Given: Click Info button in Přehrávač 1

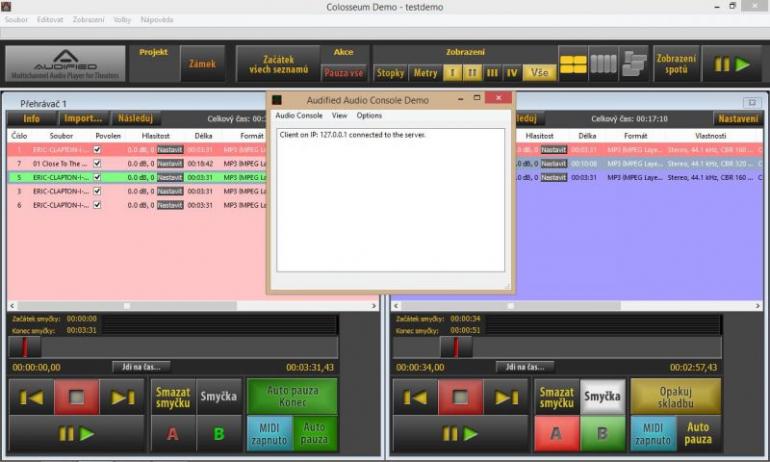Looking at the screenshot, I should click(31, 118).
